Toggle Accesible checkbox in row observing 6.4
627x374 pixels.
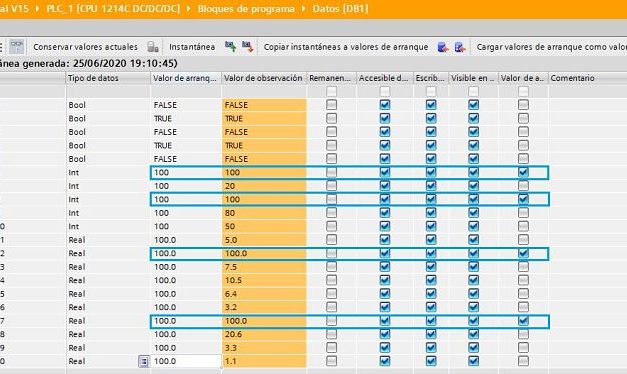(x=385, y=294)
